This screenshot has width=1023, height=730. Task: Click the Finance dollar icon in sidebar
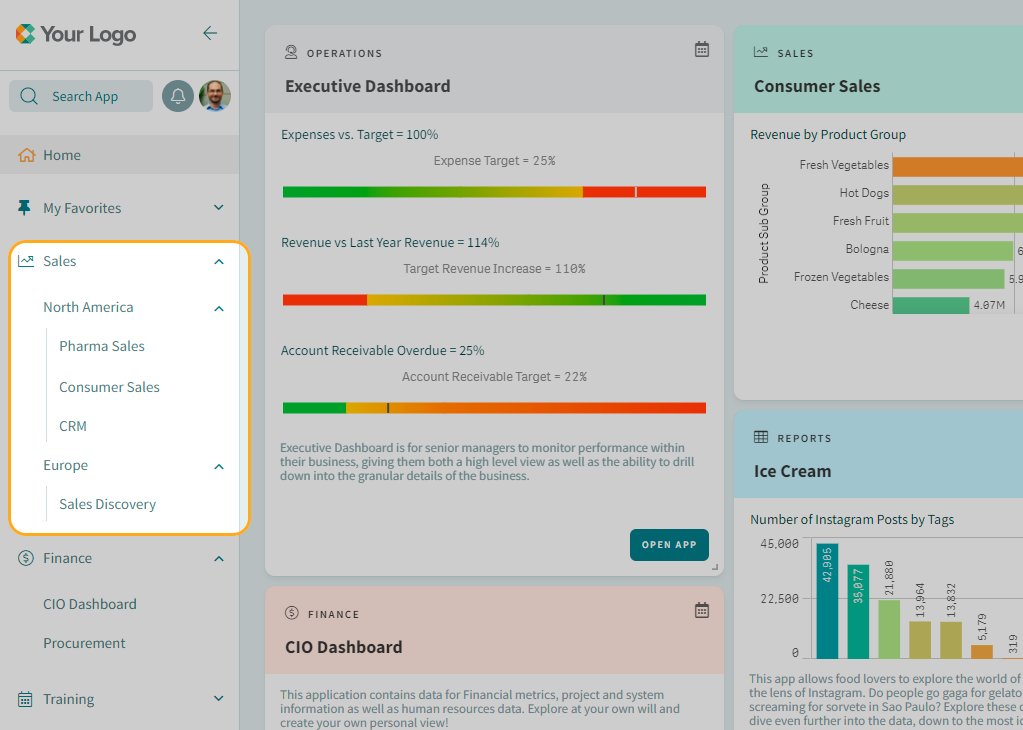[x=26, y=558]
